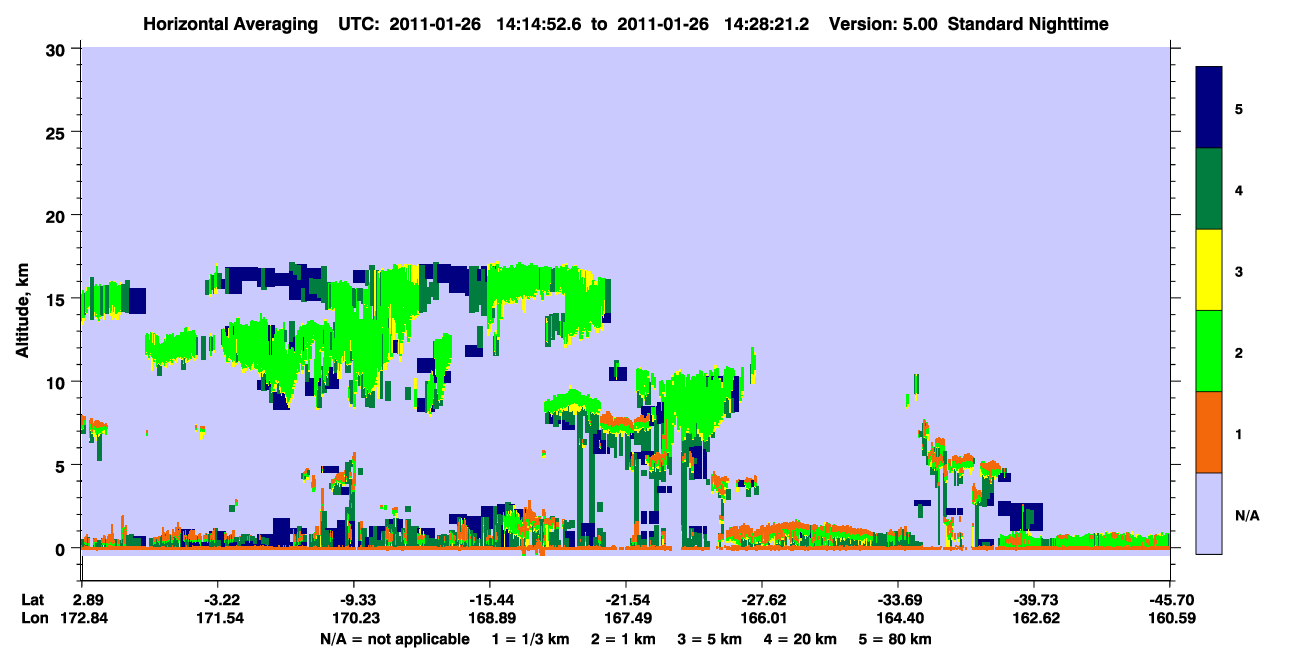Click the latitude value -9.33

(x=354, y=600)
